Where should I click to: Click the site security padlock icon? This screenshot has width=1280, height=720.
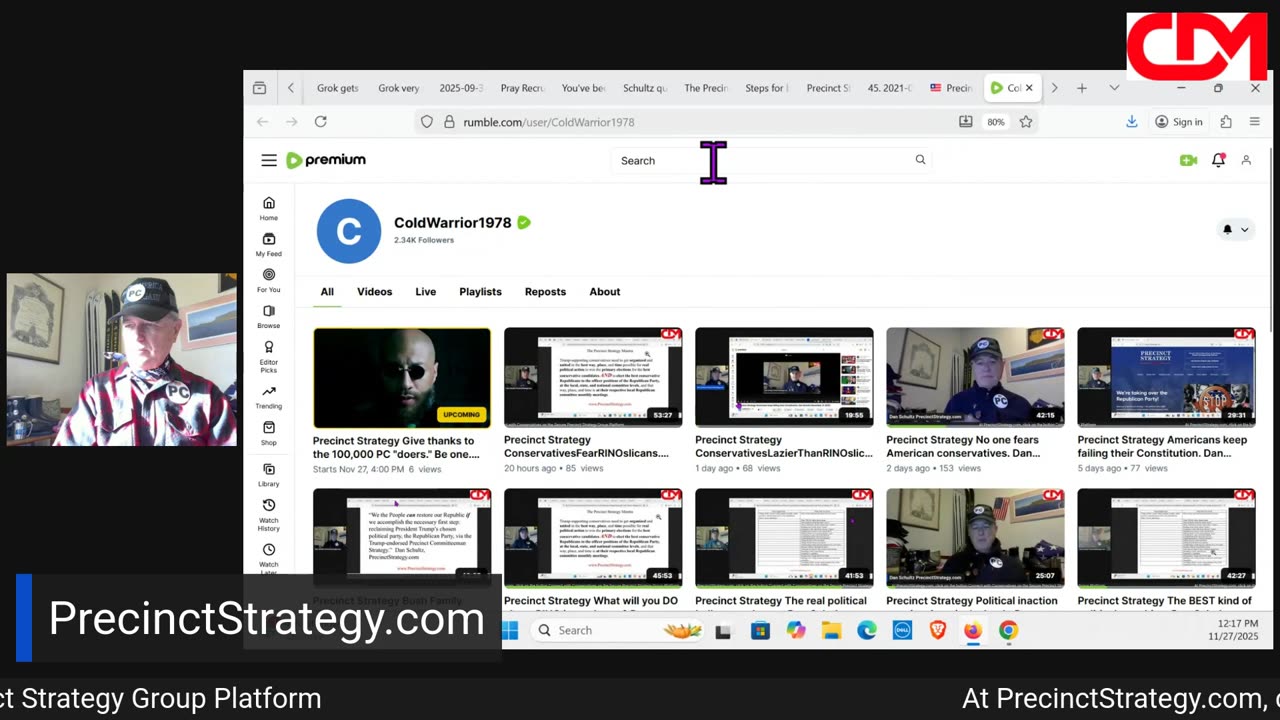pyautogui.click(x=449, y=122)
